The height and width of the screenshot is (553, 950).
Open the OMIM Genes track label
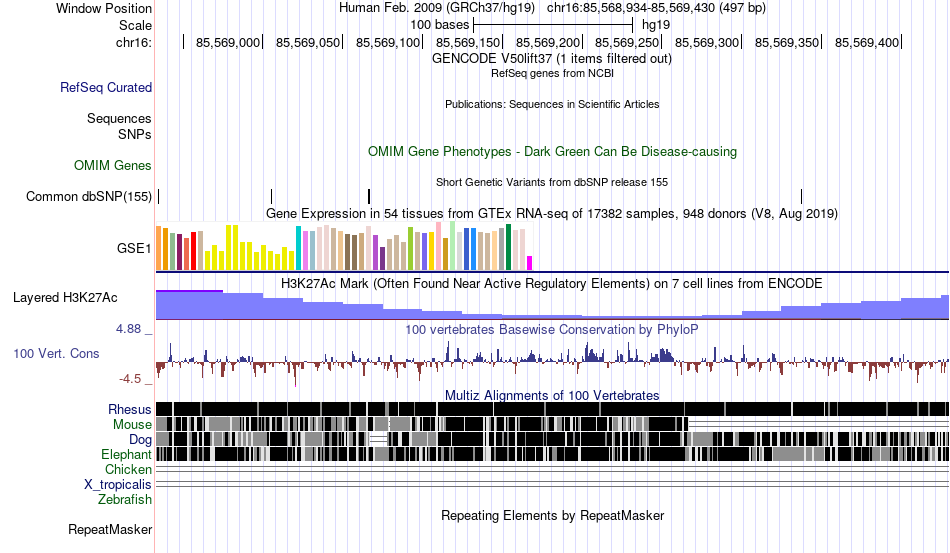113,165
